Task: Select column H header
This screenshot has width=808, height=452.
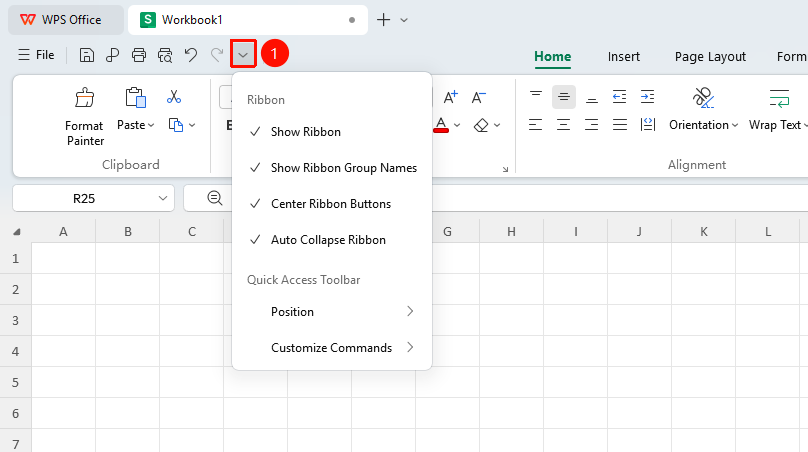Action: click(x=511, y=232)
